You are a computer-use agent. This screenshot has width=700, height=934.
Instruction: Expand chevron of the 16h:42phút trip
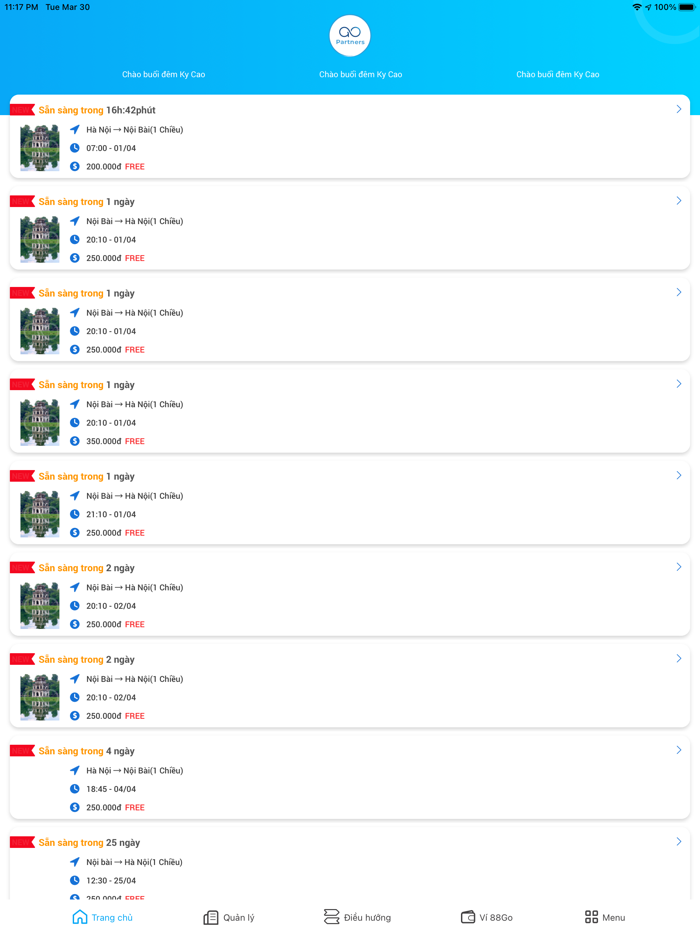(679, 109)
